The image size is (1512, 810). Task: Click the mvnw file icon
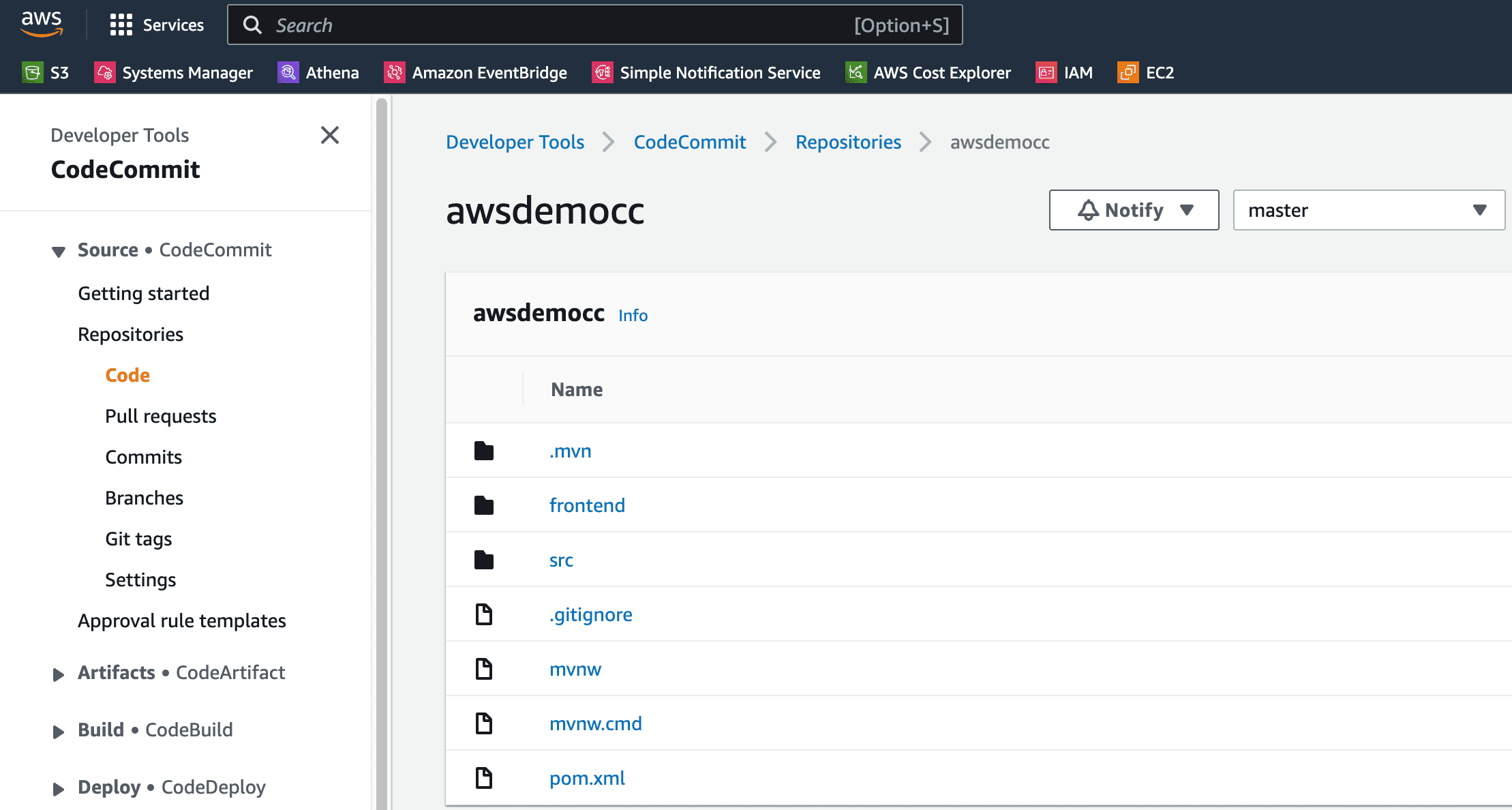pos(484,669)
